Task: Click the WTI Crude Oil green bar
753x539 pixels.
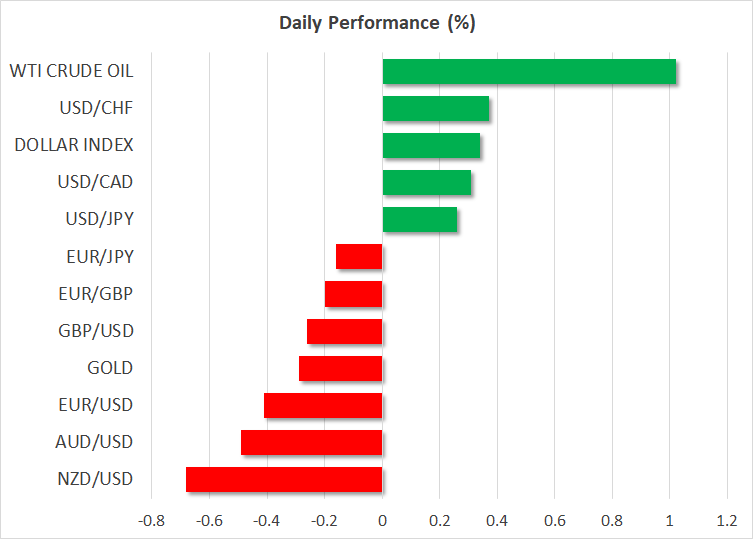Action: pos(529,72)
